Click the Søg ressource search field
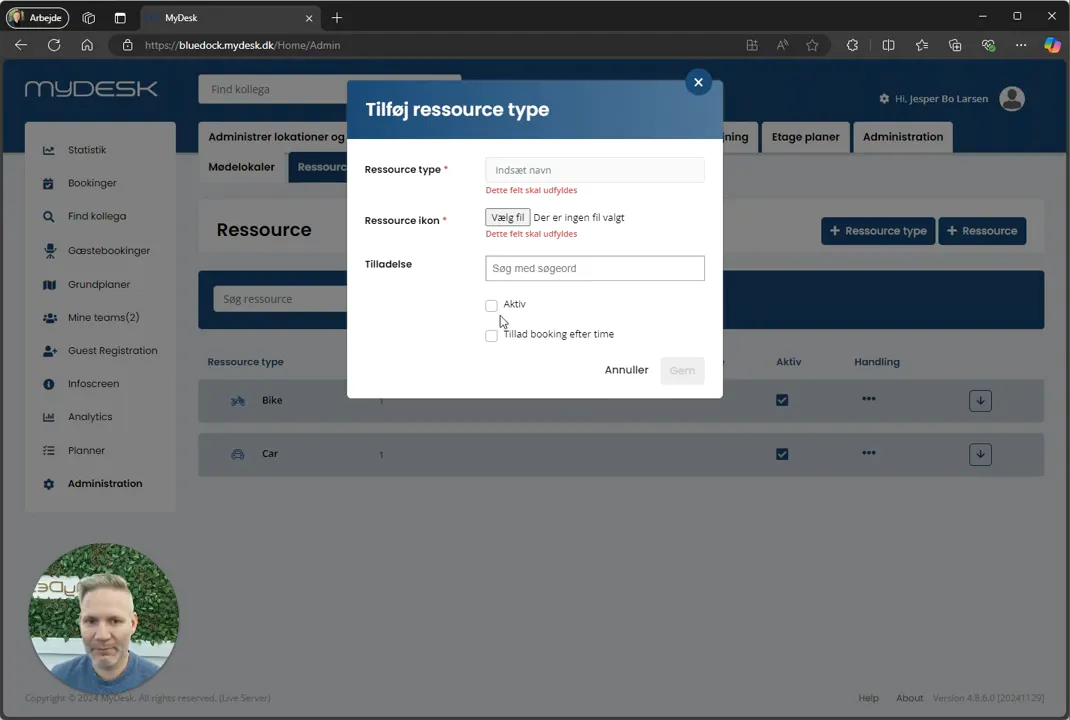This screenshot has width=1070, height=720. tap(280, 299)
